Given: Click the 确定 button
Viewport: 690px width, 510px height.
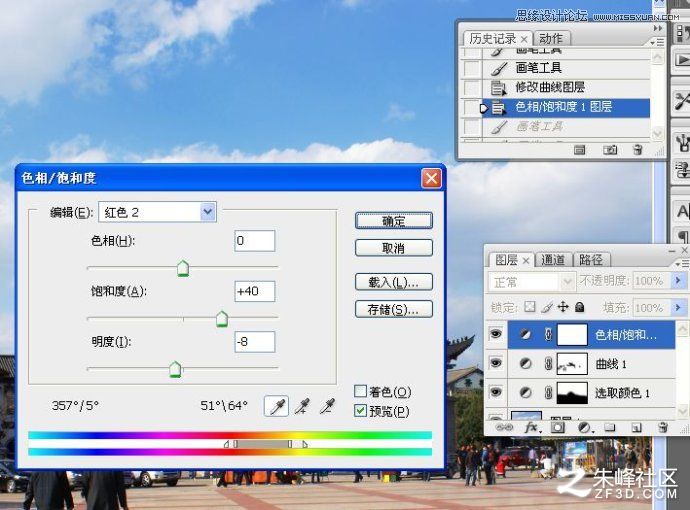Looking at the screenshot, I should (x=393, y=221).
